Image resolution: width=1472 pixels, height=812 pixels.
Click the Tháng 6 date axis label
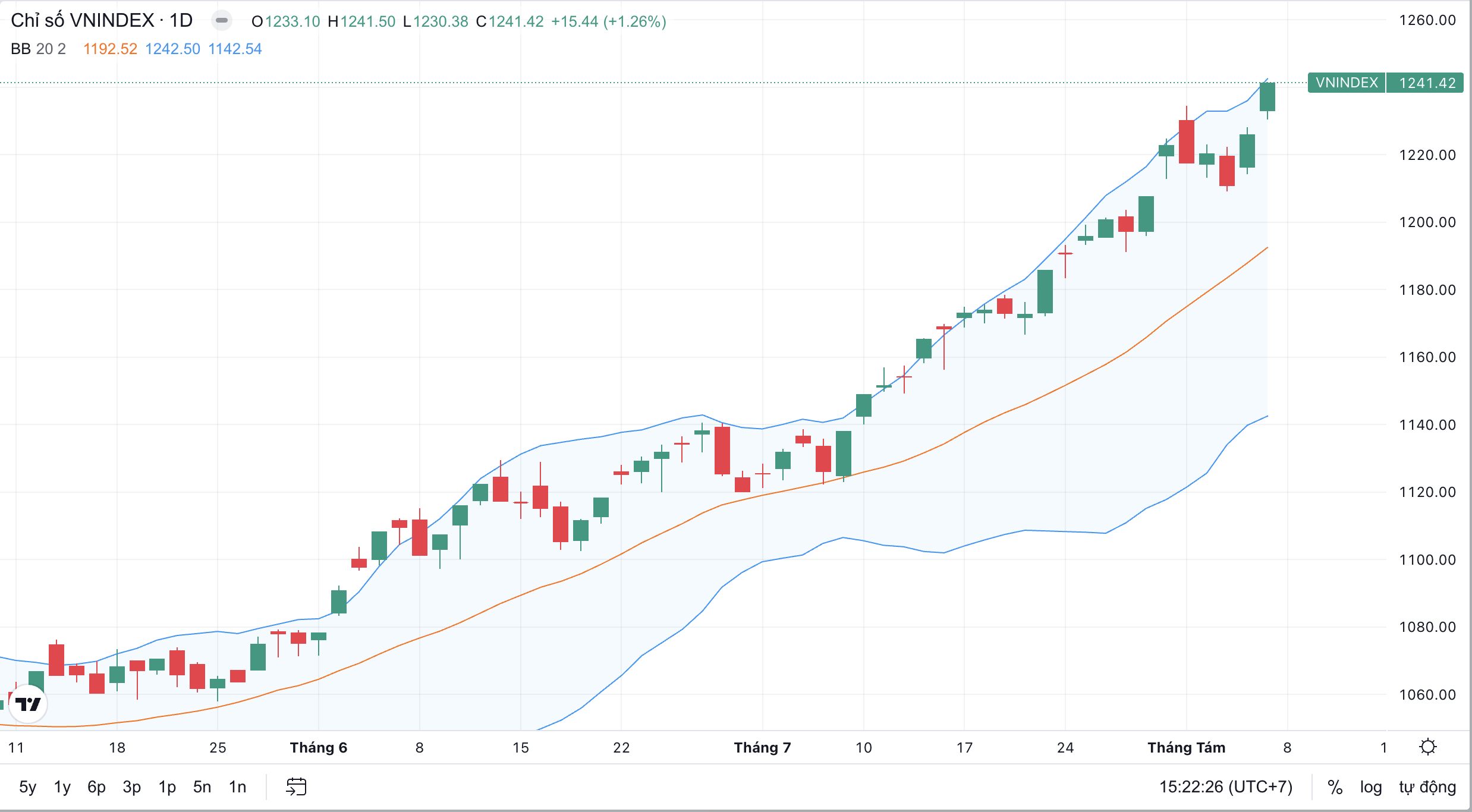click(319, 747)
